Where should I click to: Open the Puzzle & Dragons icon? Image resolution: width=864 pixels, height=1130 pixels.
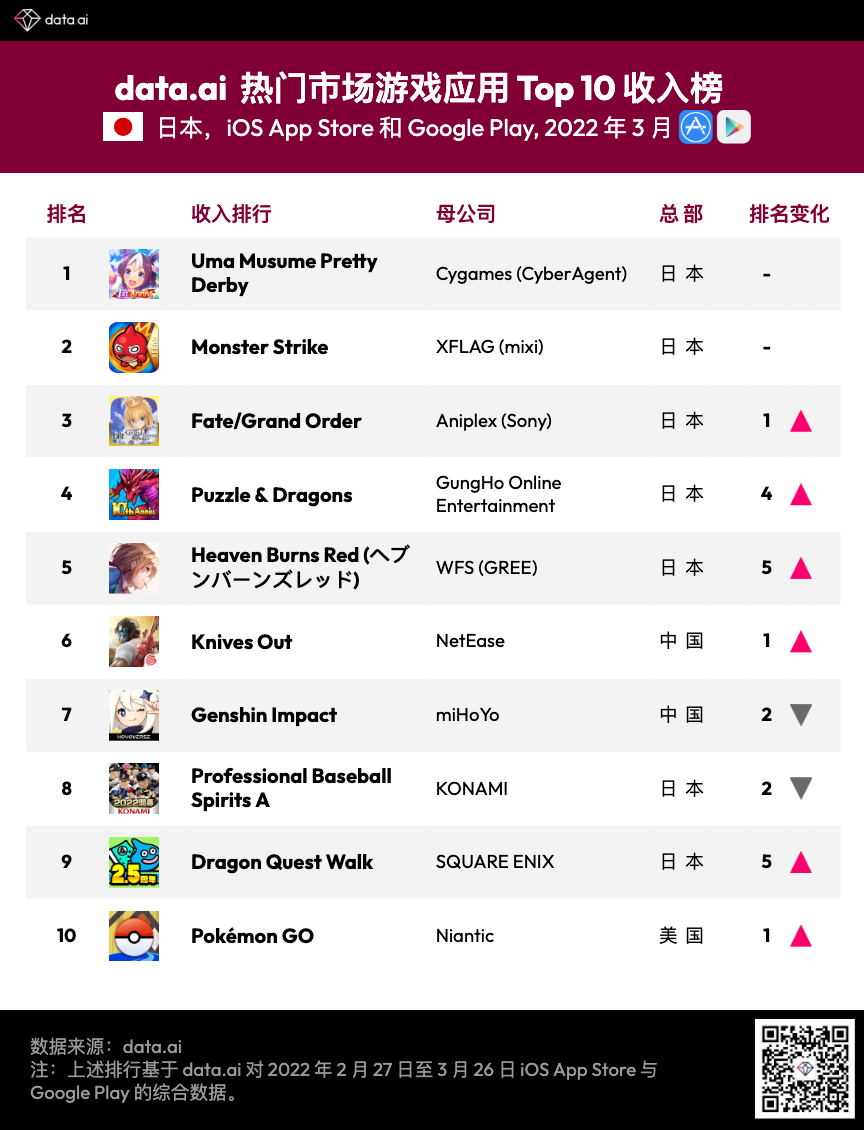click(134, 494)
